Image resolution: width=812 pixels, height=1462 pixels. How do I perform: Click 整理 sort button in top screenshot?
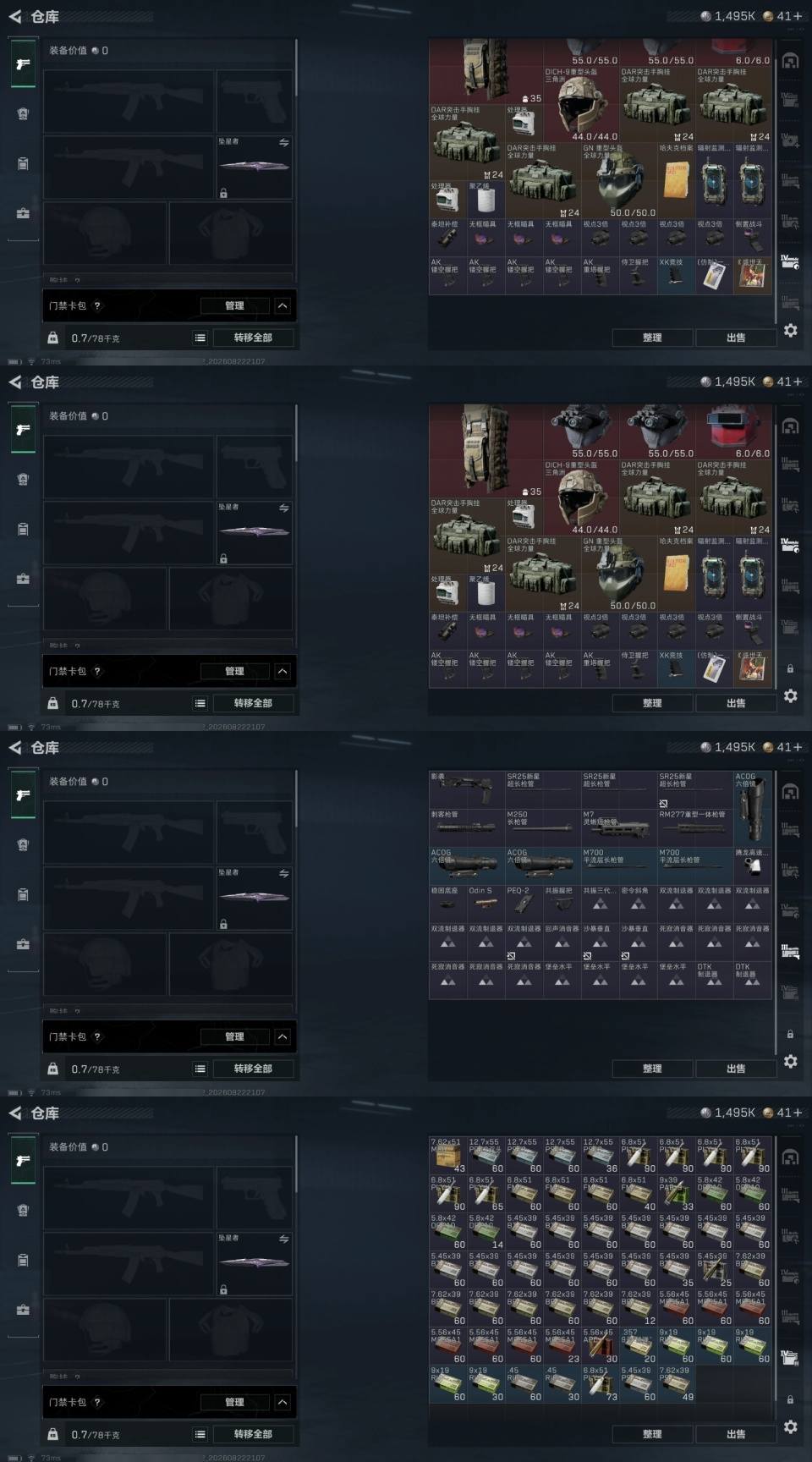pyautogui.click(x=651, y=338)
